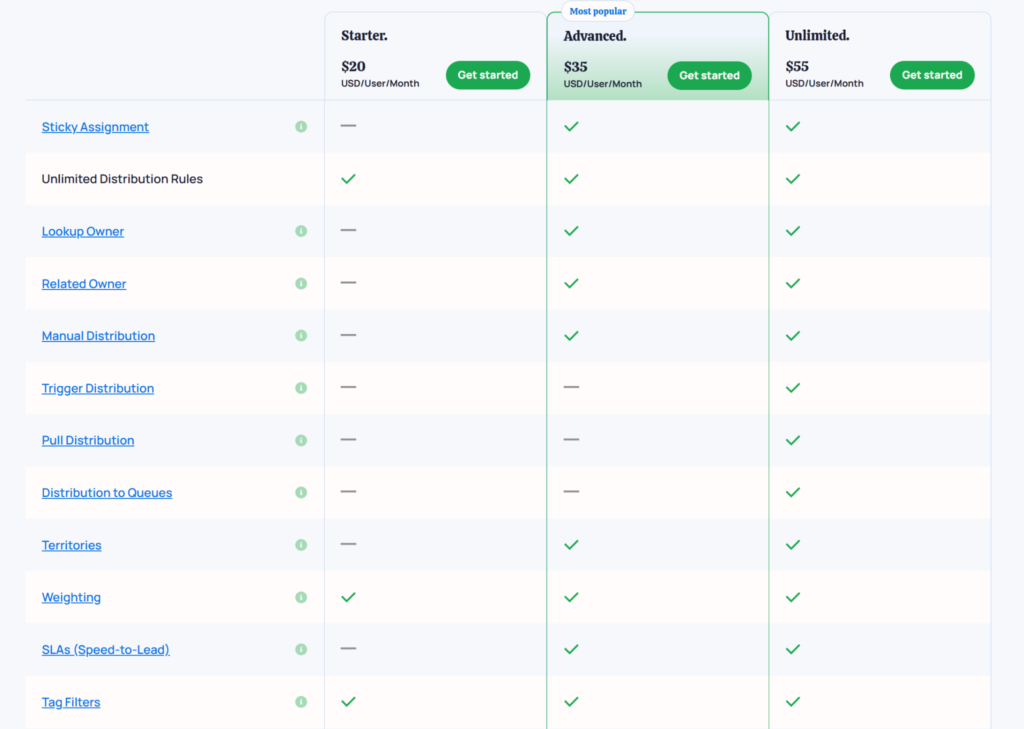This screenshot has width=1024, height=729.
Task: Click Starter checkmark in Weighting row
Action: [349, 597]
